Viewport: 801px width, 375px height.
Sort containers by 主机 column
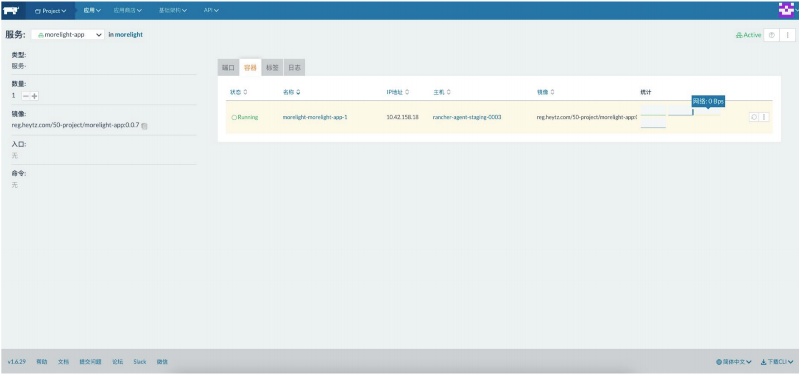click(x=442, y=92)
